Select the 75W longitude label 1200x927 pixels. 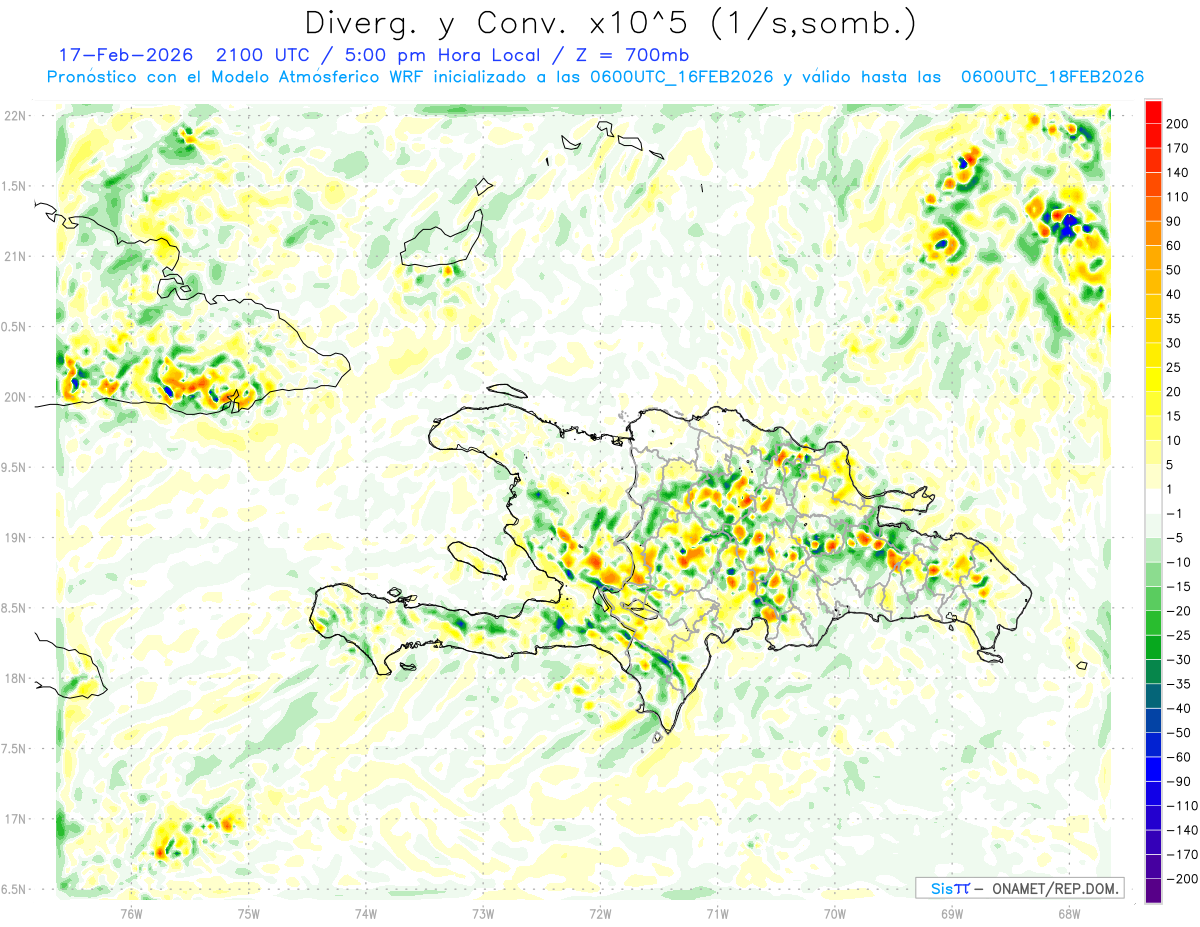(x=249, y=914)
